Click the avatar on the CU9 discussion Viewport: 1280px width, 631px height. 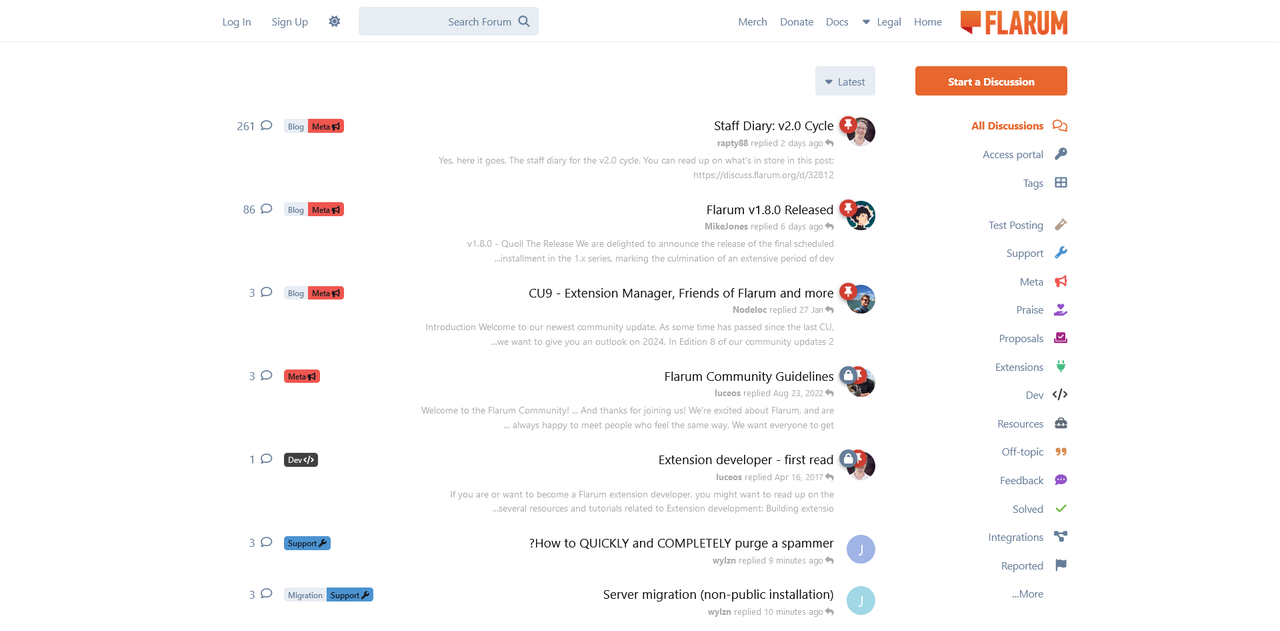coord(861,299)
